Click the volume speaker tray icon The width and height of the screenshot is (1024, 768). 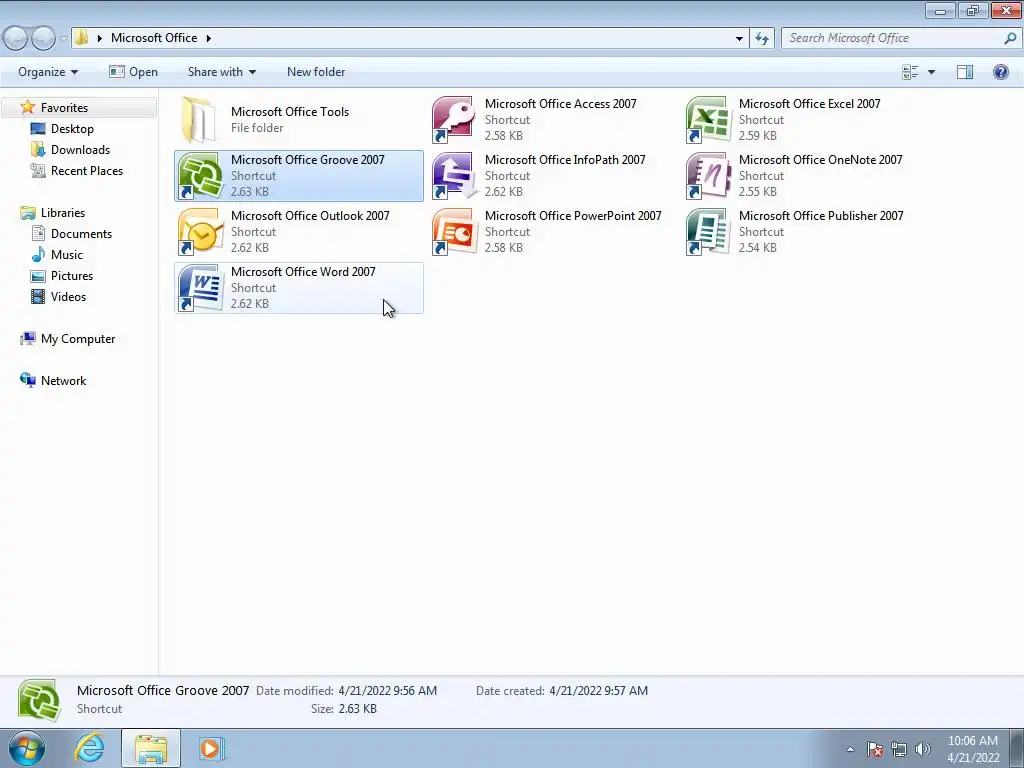click(923, 749)
